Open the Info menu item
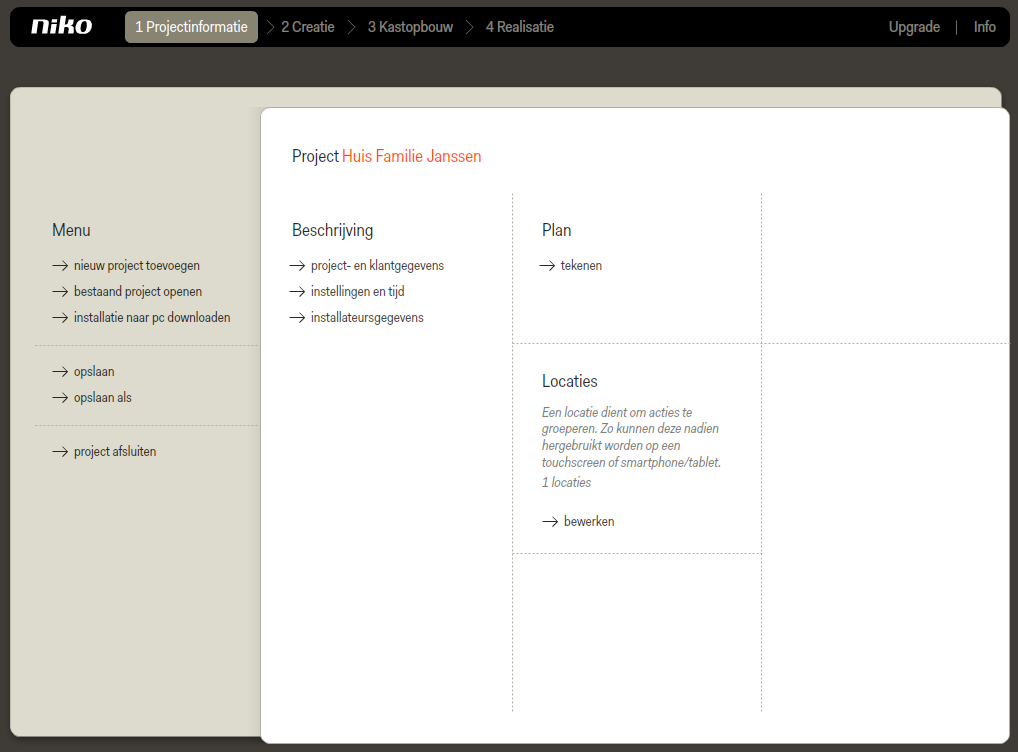Image resolution: width=1018 pixels, height=752 pixels. coord(984,27)
